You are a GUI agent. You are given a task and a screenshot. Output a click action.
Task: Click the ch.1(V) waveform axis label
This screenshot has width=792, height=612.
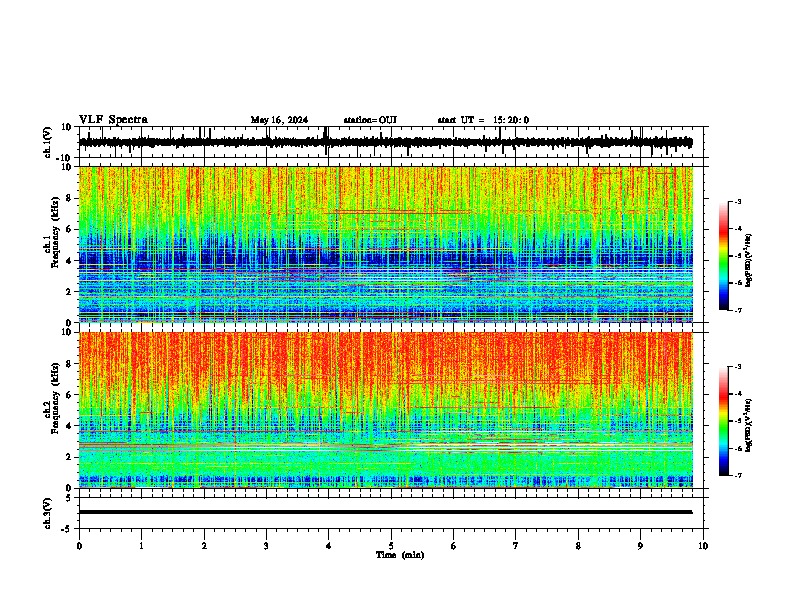pos(48,142)
